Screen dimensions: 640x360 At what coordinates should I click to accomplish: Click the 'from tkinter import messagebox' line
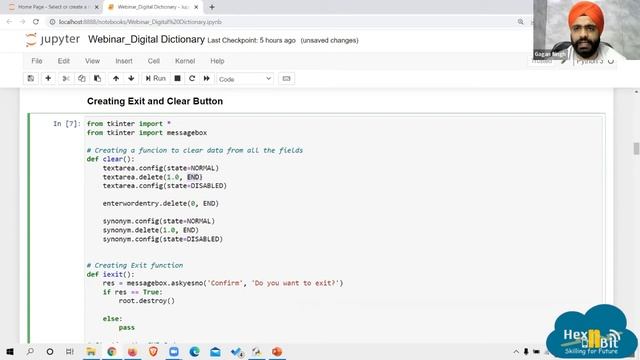click(x=147, y=133)
